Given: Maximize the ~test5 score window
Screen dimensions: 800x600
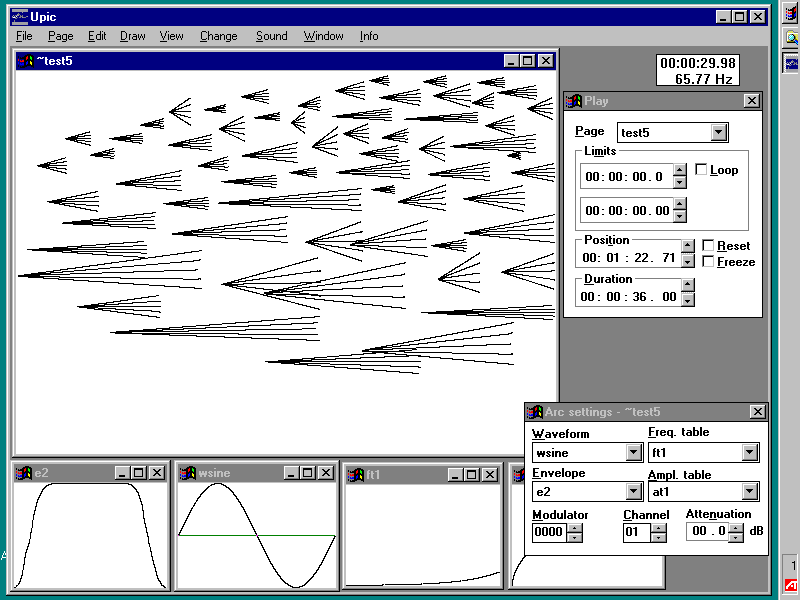Looking at the screenshot, I should pyautogui.click(x=528, y=61).
